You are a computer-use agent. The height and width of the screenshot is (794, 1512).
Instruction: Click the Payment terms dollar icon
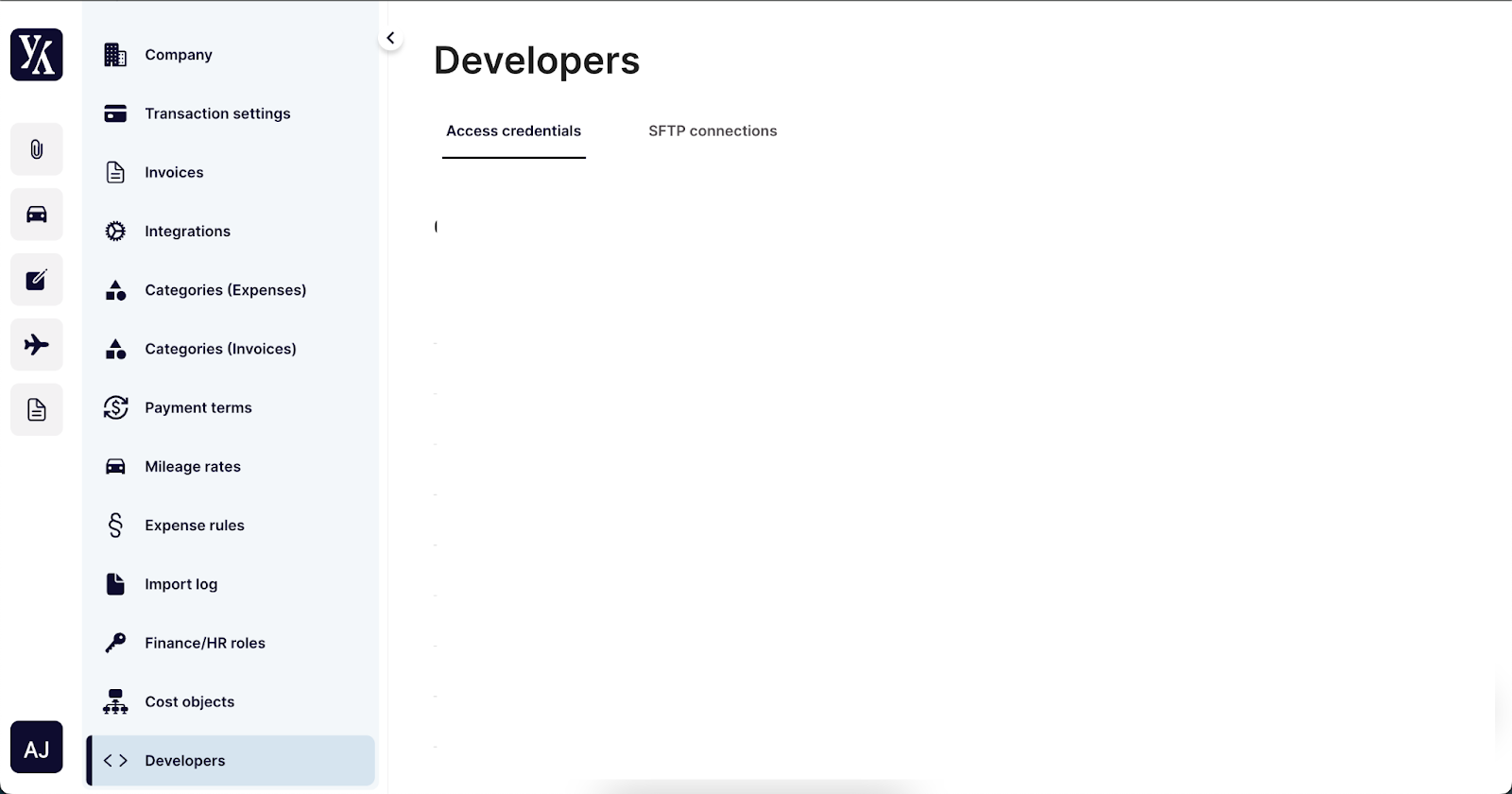pyautogui.click(x=115, y=407)
